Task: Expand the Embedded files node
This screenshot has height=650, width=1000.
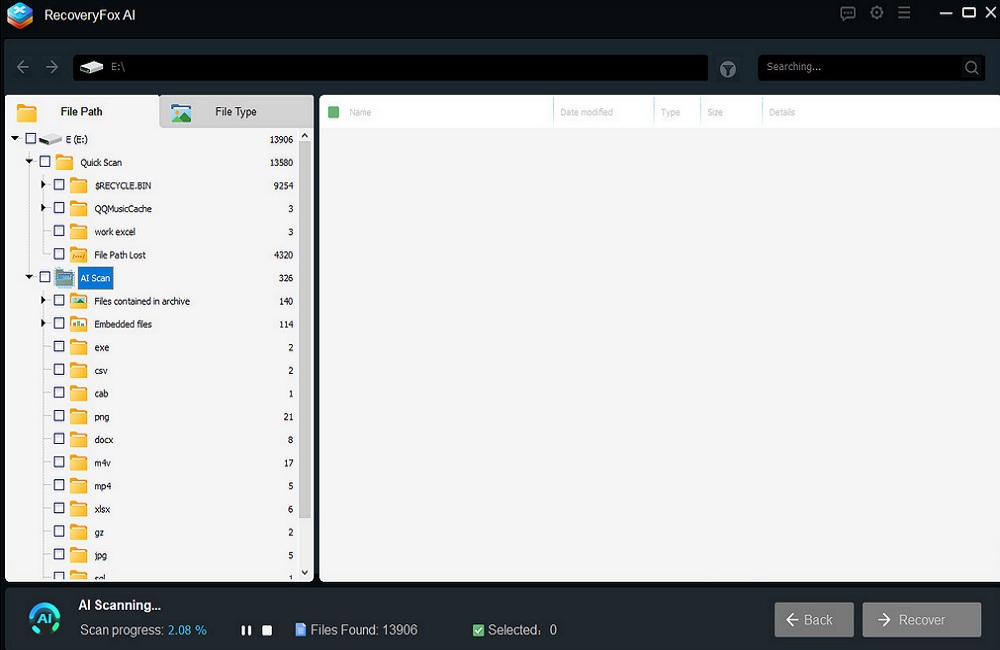Action: 42,324
